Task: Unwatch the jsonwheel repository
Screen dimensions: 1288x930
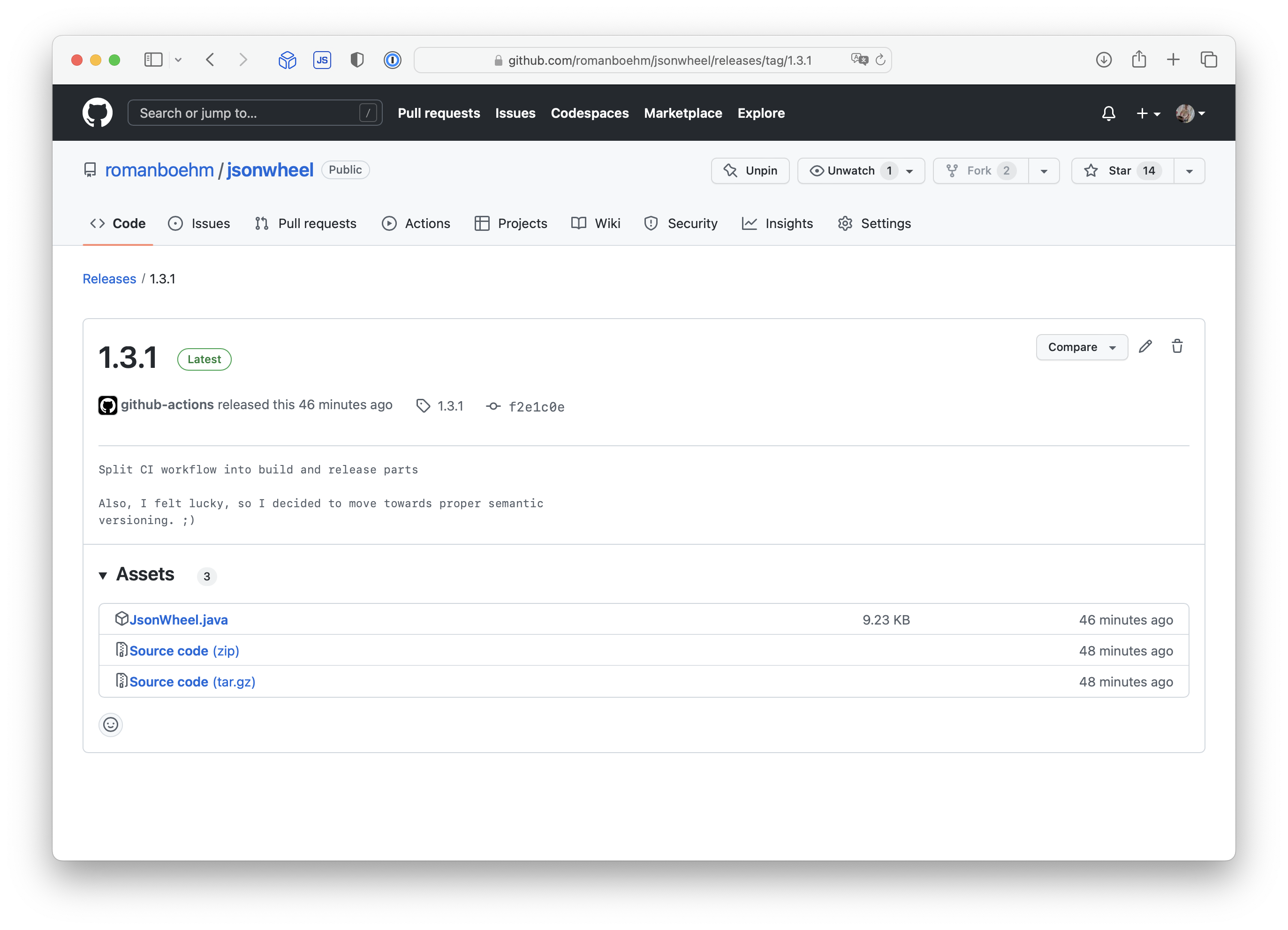Action: click(x=851, y=170)
